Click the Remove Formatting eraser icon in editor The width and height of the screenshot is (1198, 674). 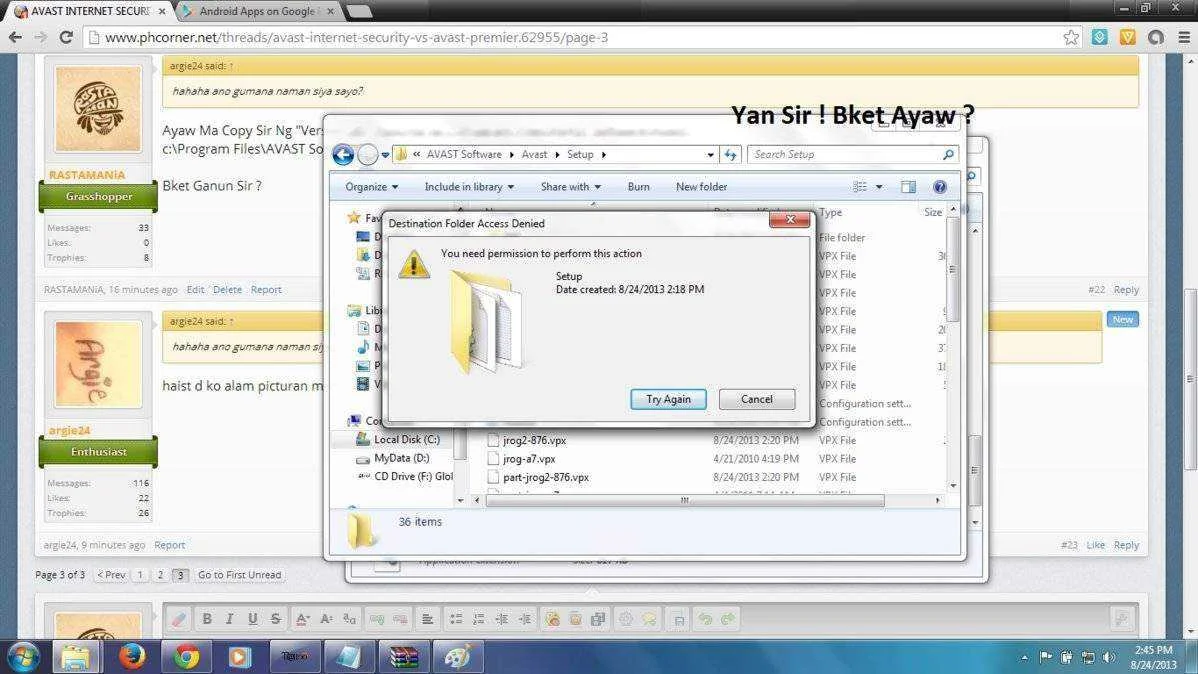[x=179, y=619]
